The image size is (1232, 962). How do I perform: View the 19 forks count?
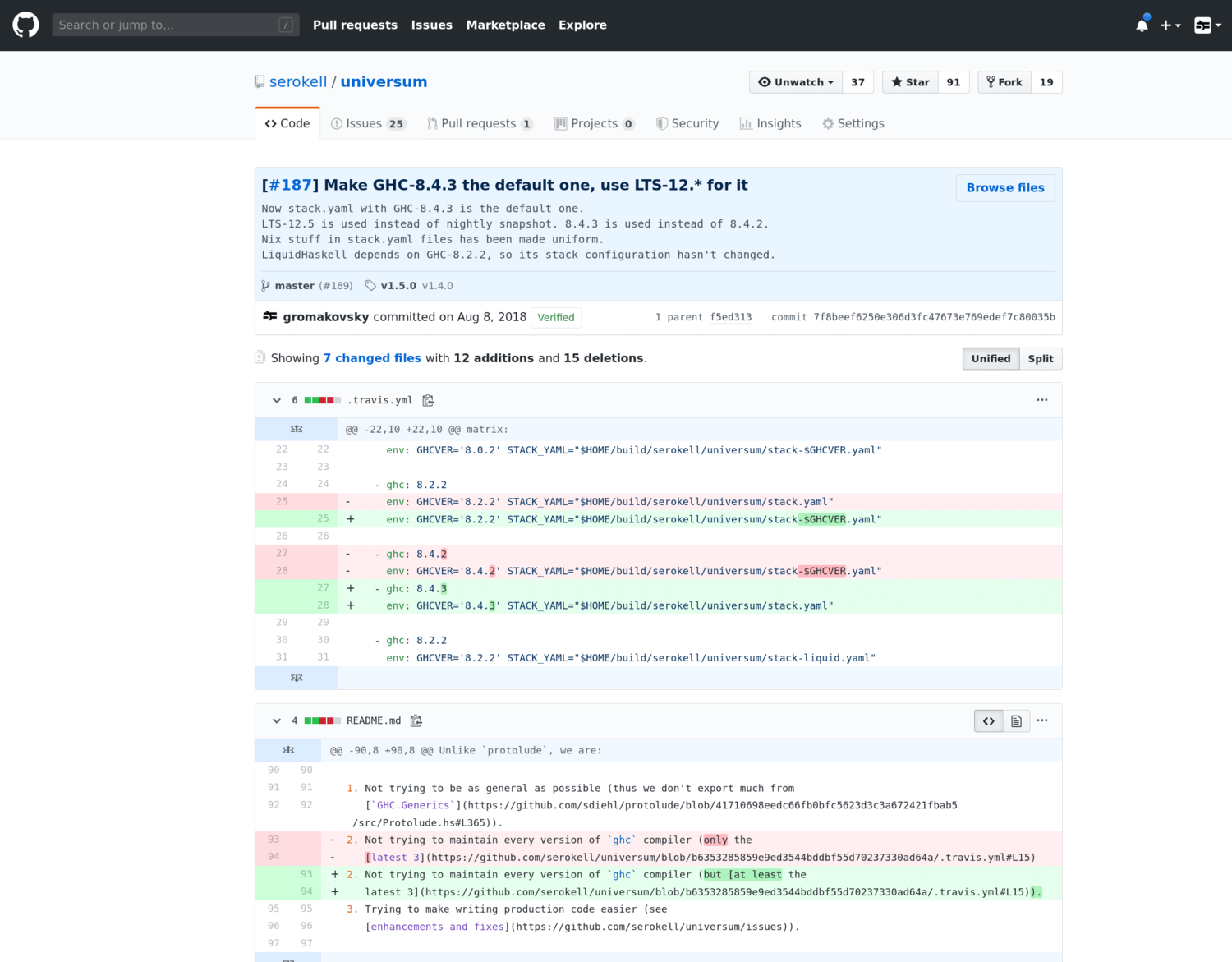click(1046, 82)
